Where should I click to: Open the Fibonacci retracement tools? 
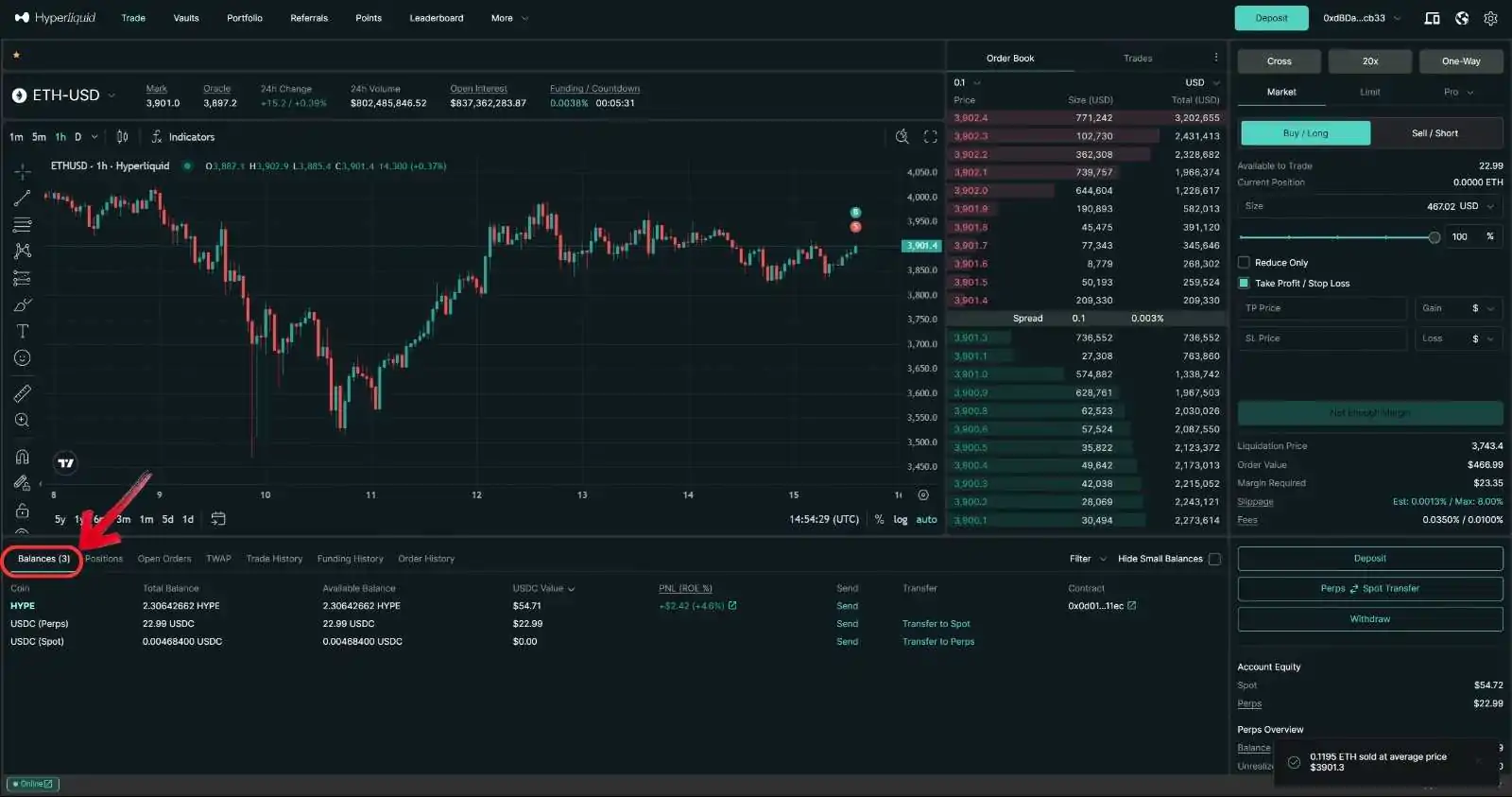click(23, 225)
